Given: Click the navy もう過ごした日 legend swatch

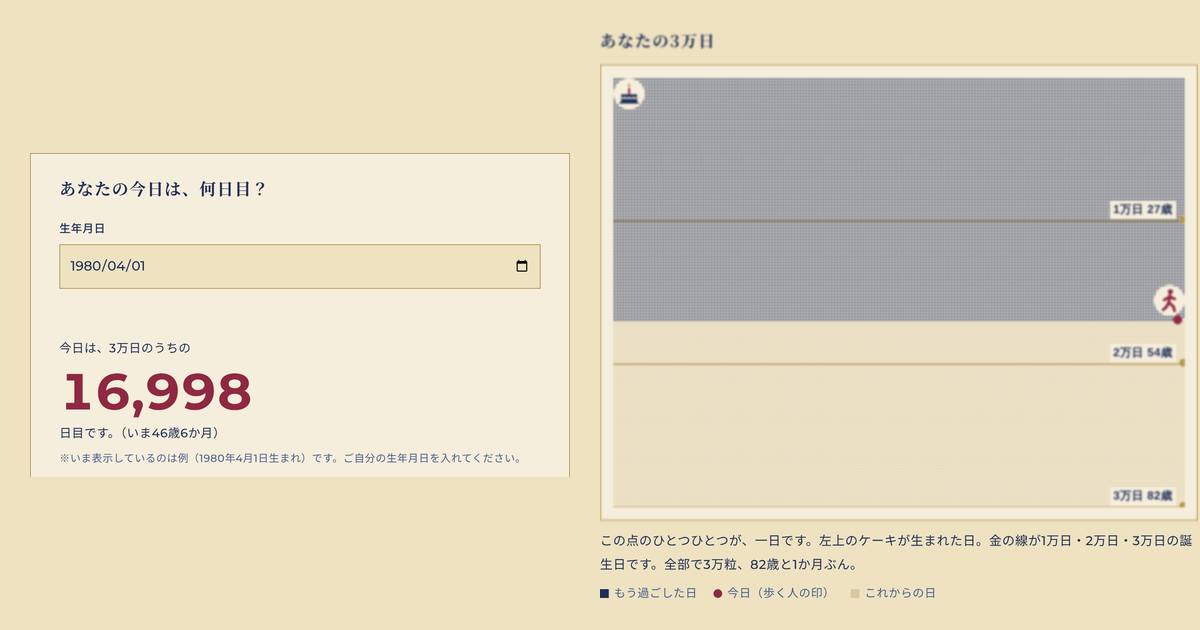Looking at the screenshot, I should (604, 593).
